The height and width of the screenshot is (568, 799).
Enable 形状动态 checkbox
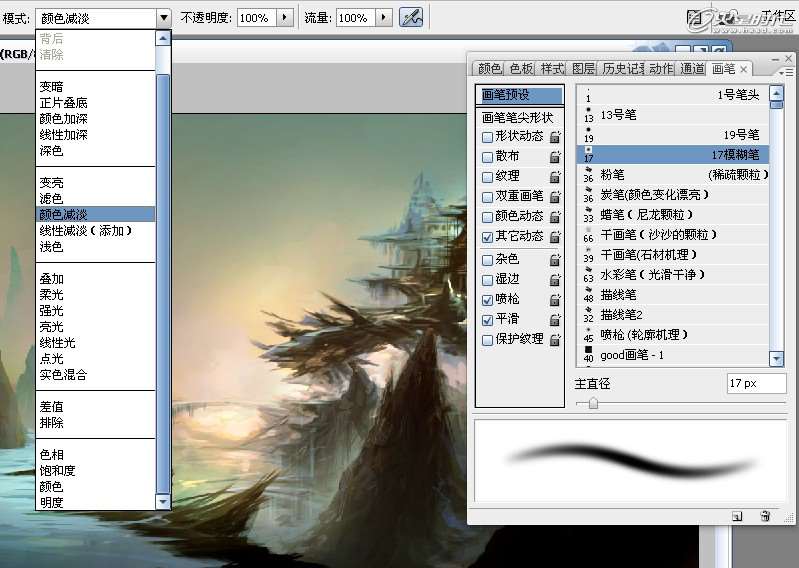pyautogui.click(x=487, y=137)
